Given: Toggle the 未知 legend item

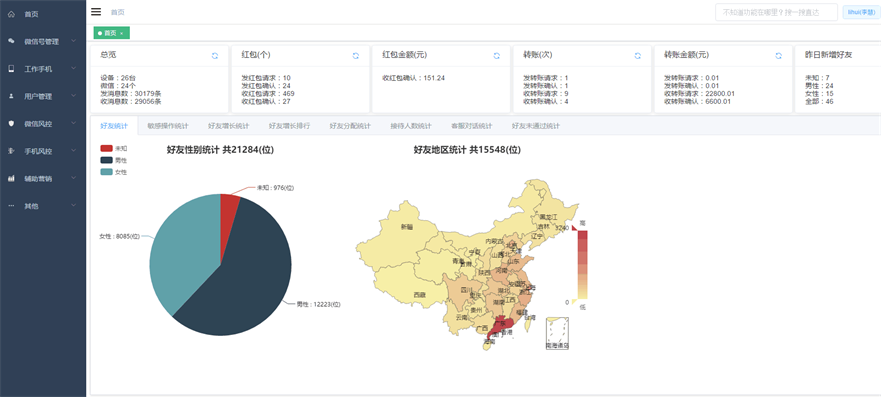Looking at the screenshot, I should tap(113, 148).
